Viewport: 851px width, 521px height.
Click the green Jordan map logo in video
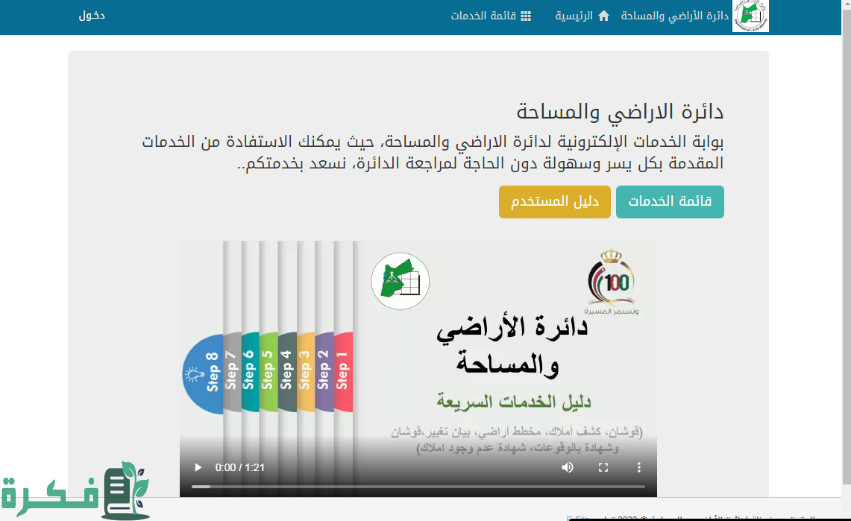(x=400, y=281)
